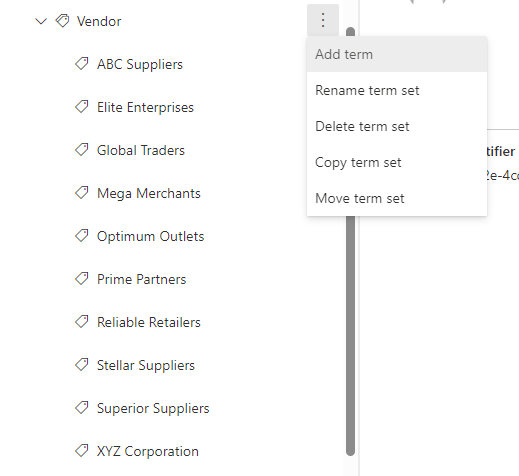This screenshot has width=519, height=476.
Task: Select Move term set menu entry
Action: coord(397,198)
